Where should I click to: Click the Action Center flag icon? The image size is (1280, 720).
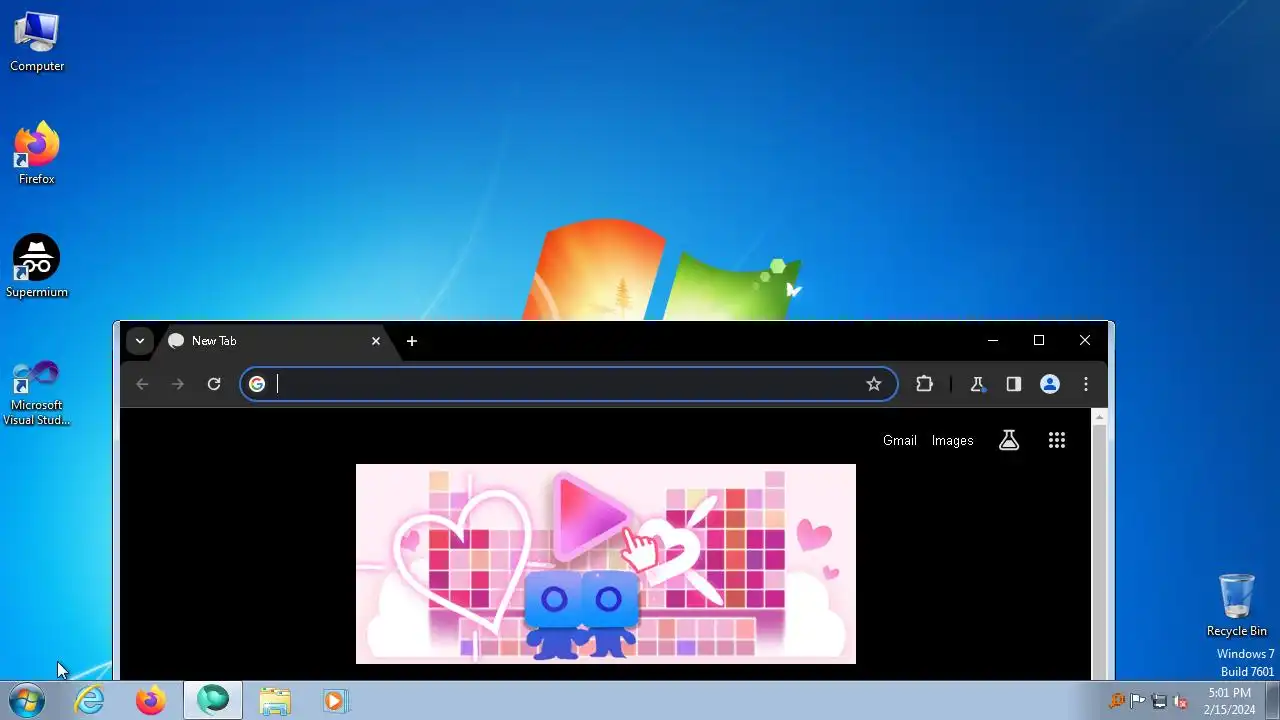coord(1138,701)
